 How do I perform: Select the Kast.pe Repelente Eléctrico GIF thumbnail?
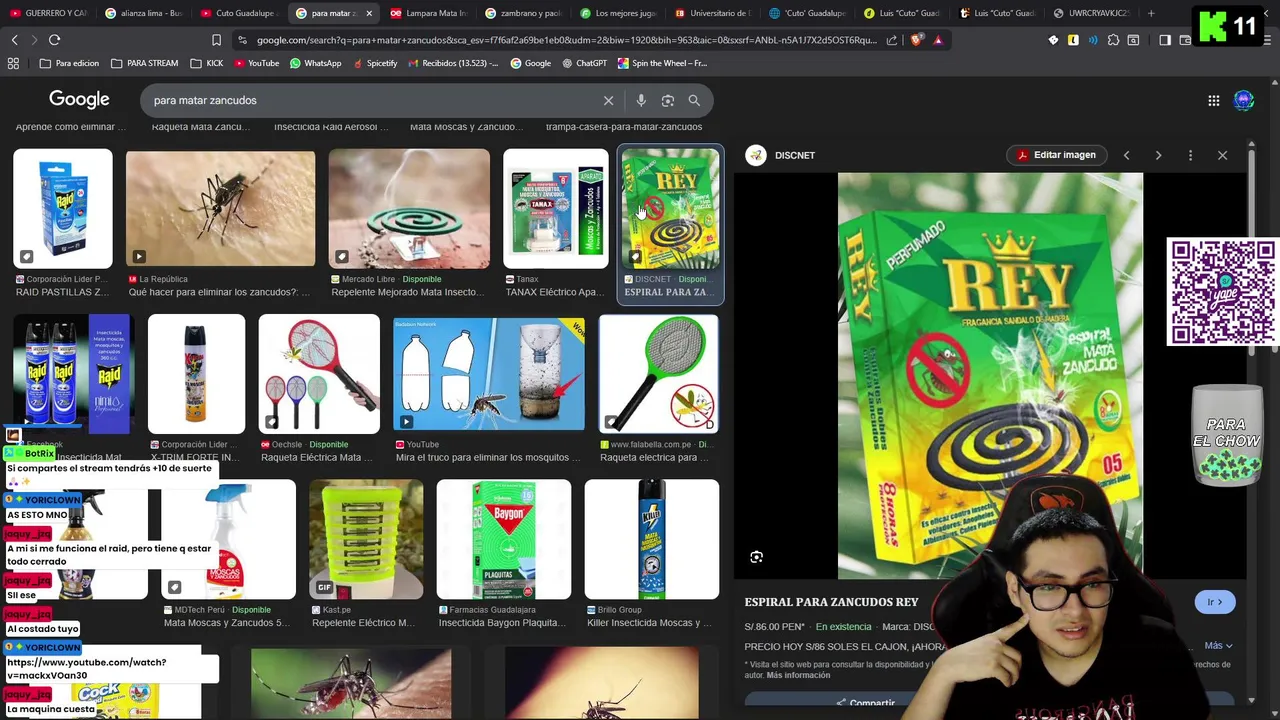[366, 539]
